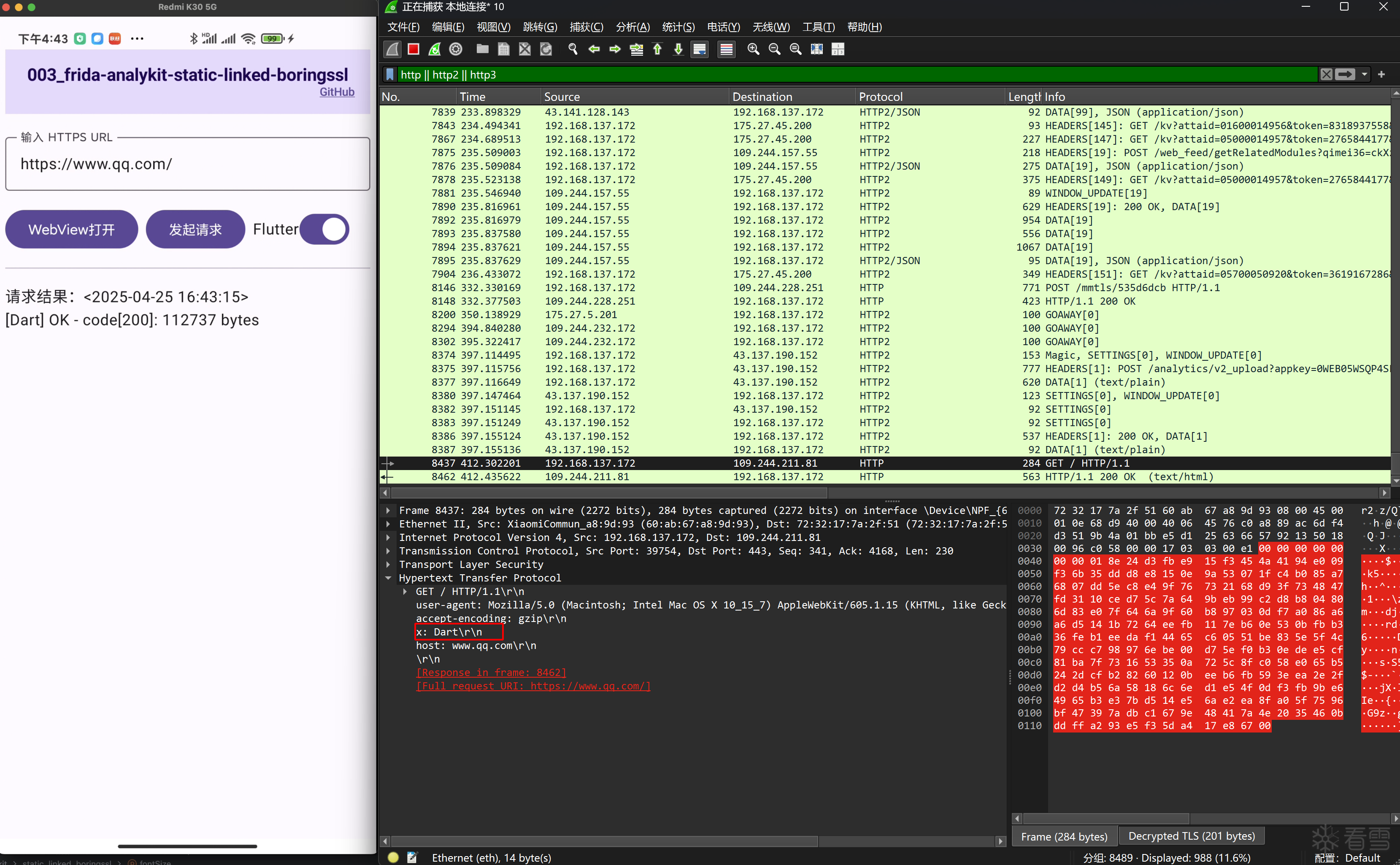Click the display filter bookmark icon
The height and width of the screenshot is (865, 1400).
pos(390,74)
